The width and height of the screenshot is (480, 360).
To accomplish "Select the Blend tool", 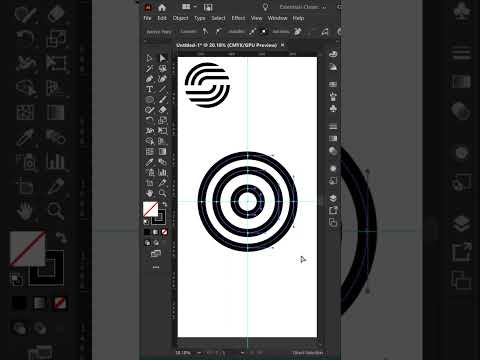I will tap(163, 162).
